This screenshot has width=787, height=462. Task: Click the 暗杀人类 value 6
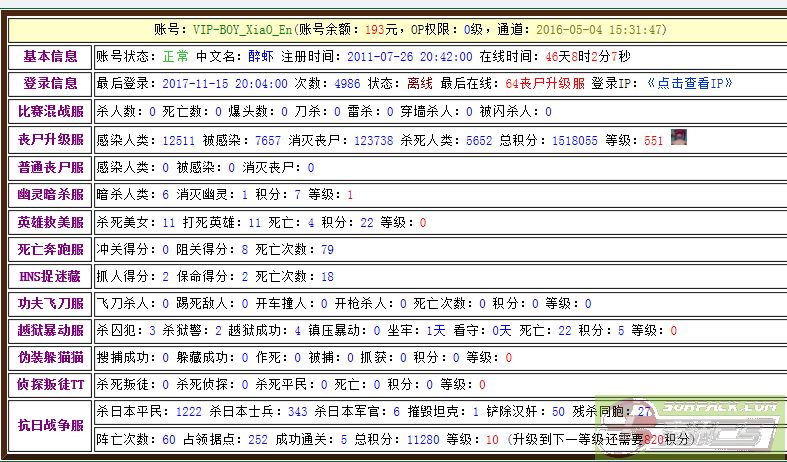(x=166, y=195)
